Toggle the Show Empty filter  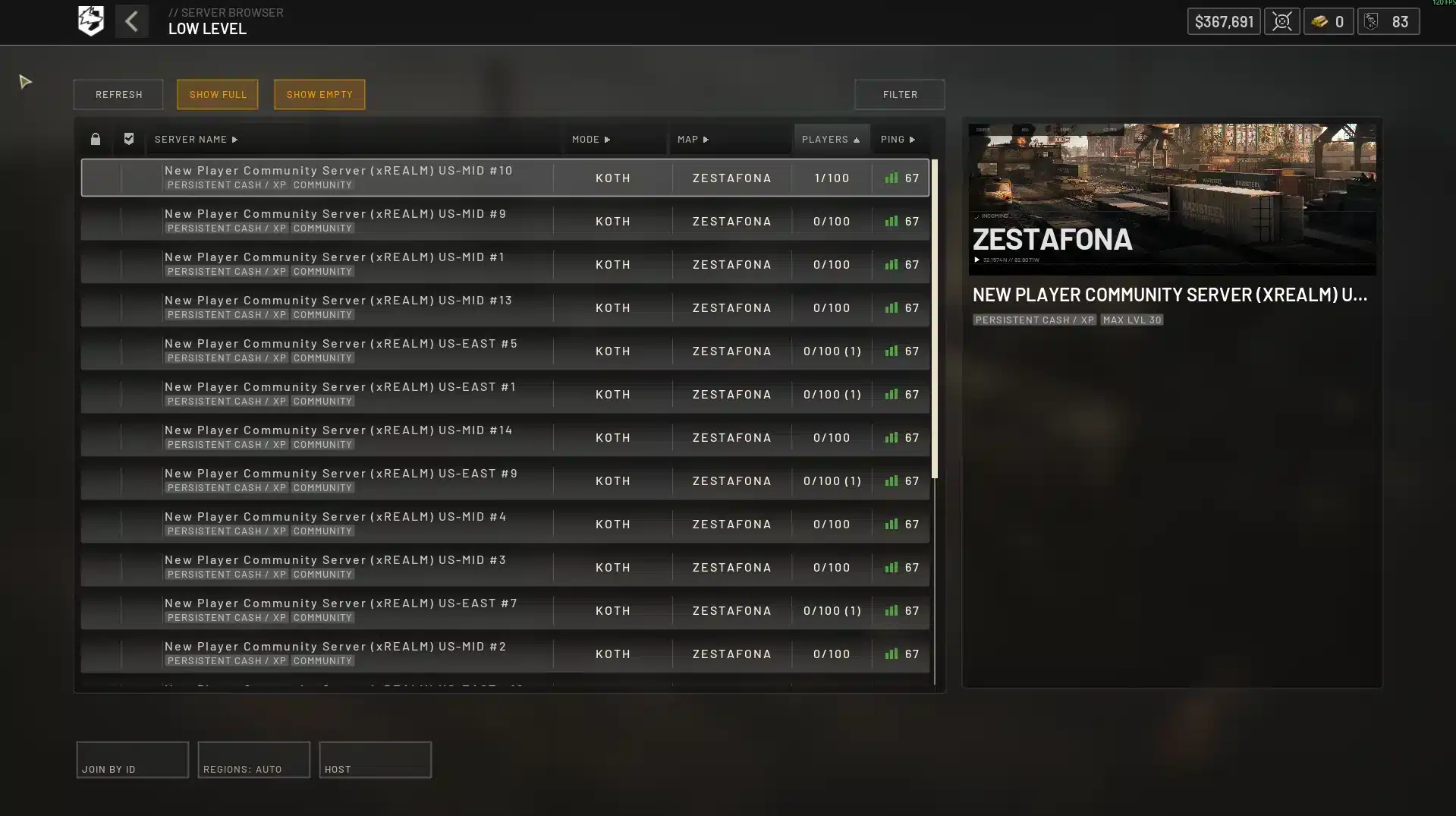pos(319,94)
